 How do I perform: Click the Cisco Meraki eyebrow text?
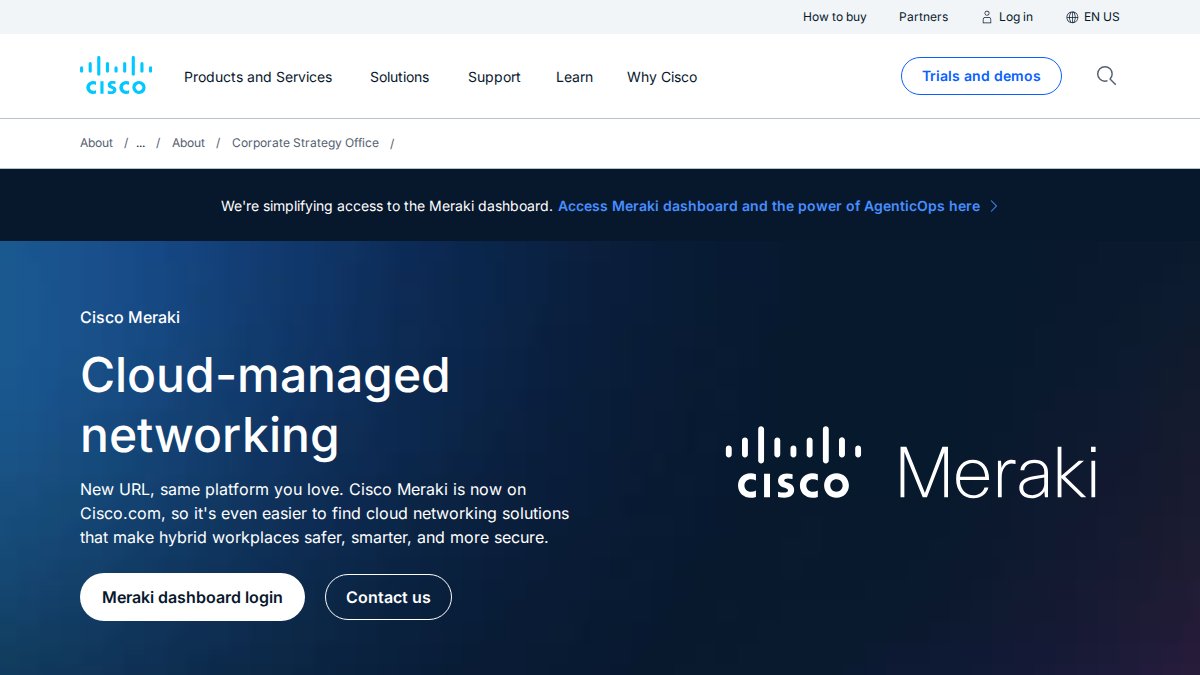[130, 317]
